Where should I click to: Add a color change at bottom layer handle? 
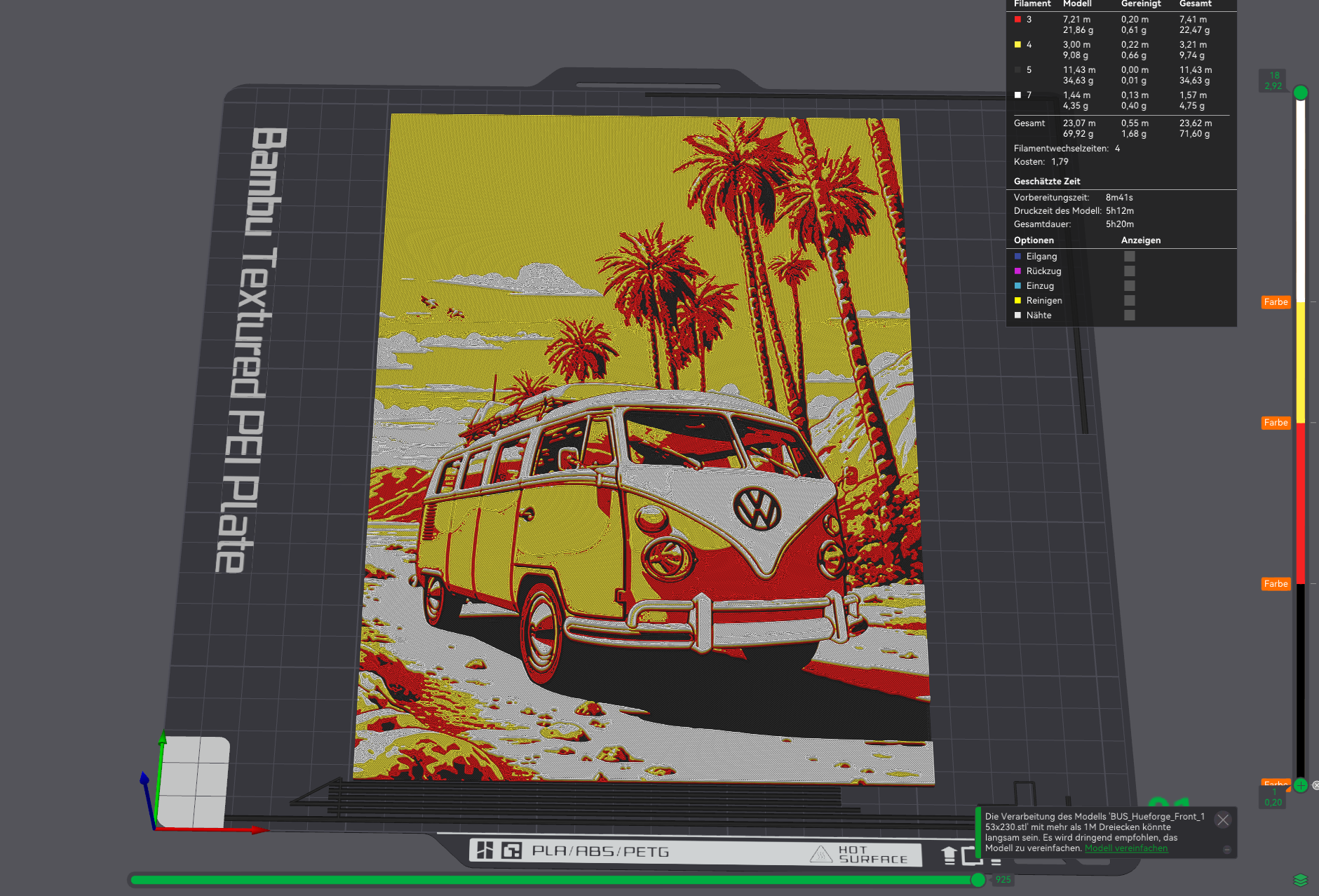point(1301,786)
